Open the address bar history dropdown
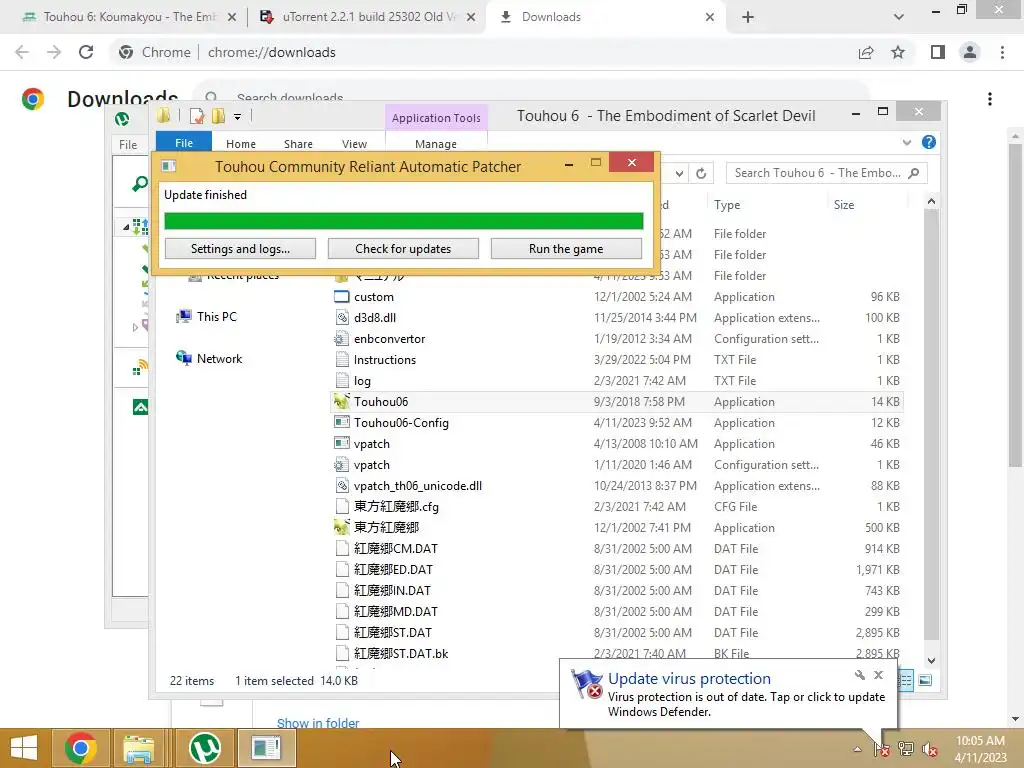The height and width of the screenshot is (768, 1024). tap(680, 173)
